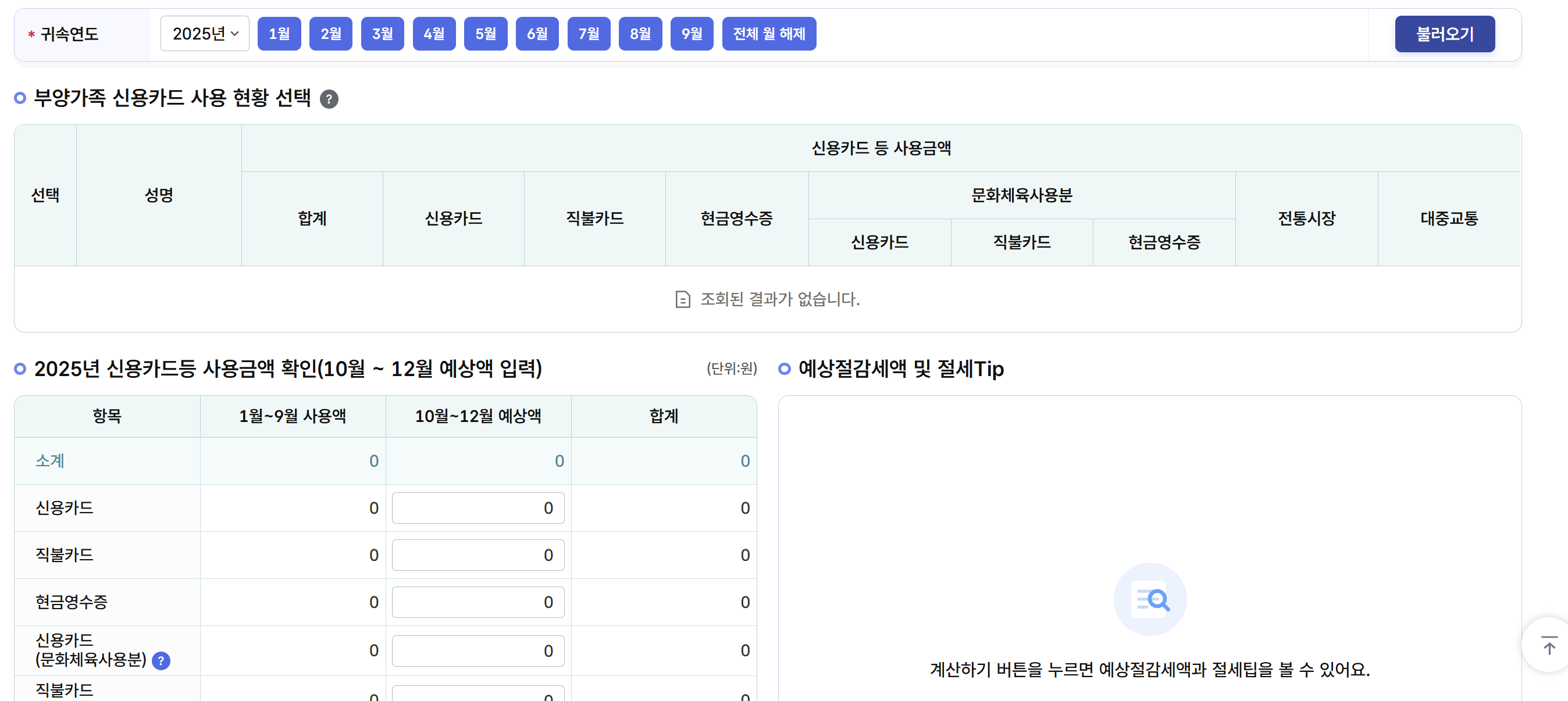Toggle the 3월 month button
Screen dimensions: 1568x701
(382, 34)
